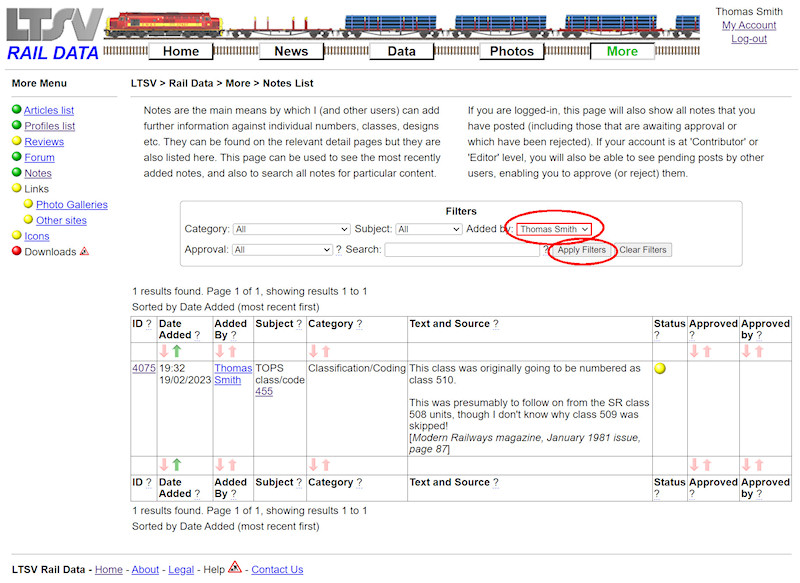The height and width of the screenshot is (583, 800).
Task: Click the yellow status dot for note 4075
Action: (660, 369)
